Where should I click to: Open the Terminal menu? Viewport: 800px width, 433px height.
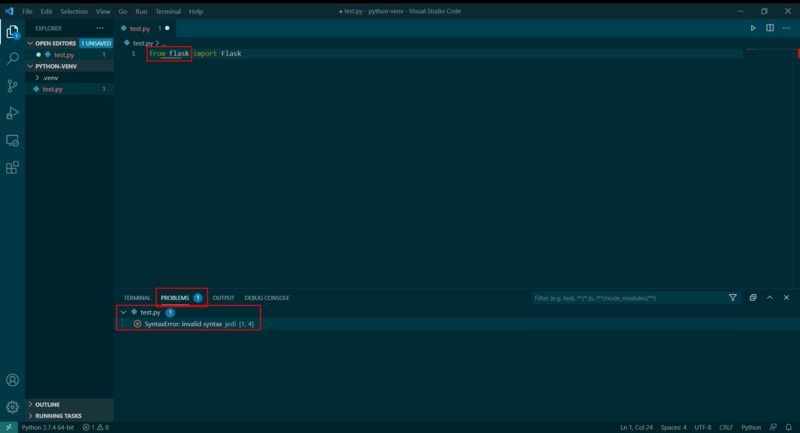click(x=168, y=11)
